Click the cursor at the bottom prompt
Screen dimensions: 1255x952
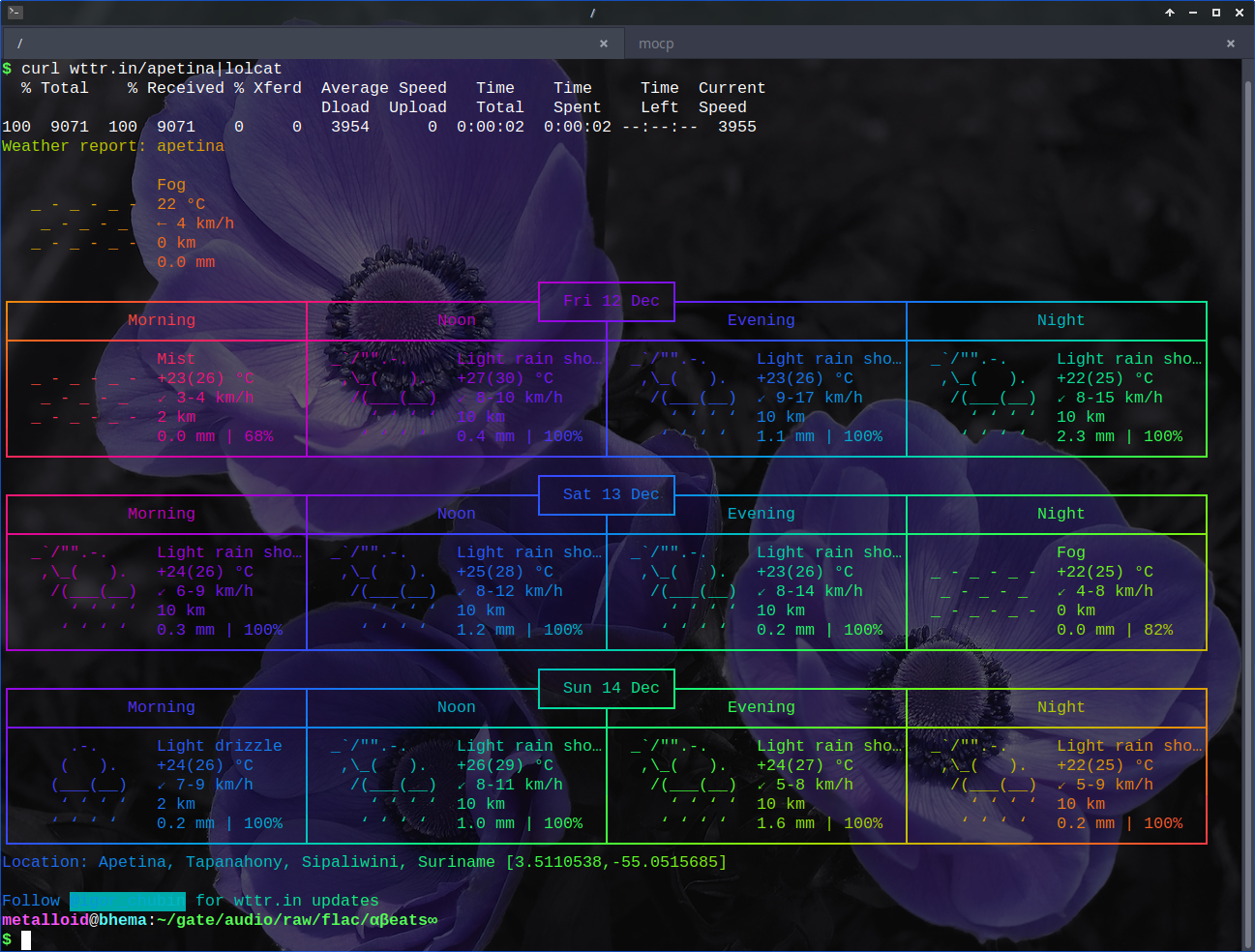(26, 939)
